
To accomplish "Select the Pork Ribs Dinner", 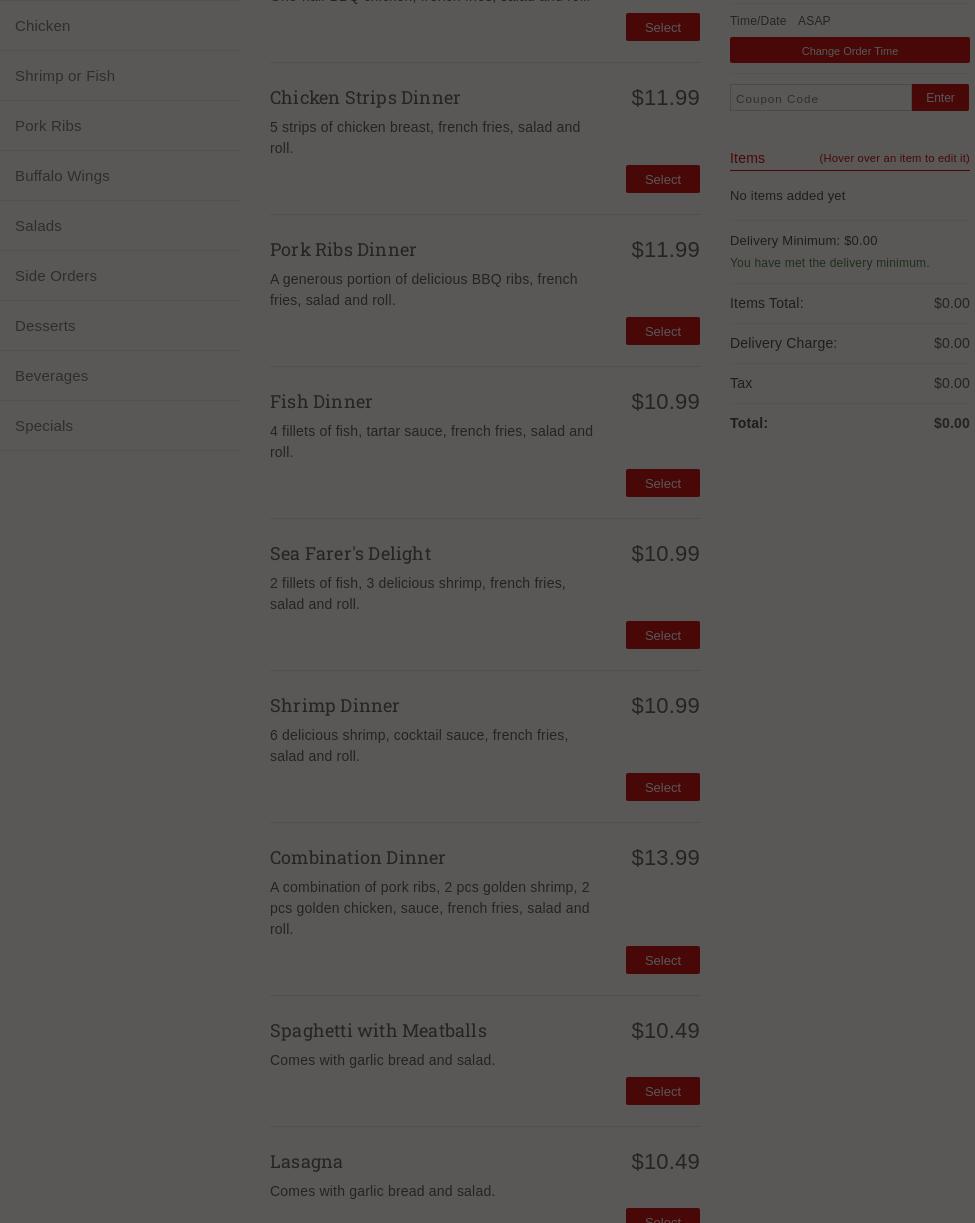I will point(662,331).
